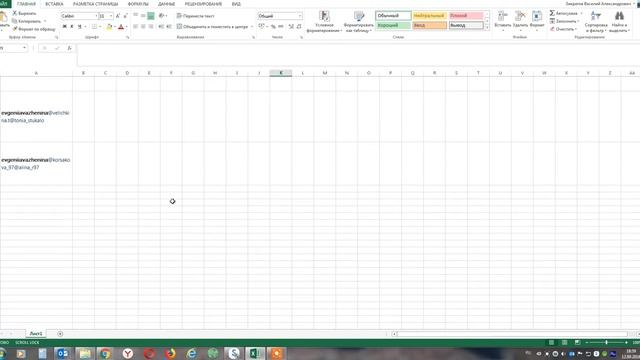Apply the red font color
The width and height of the screenshot is (640, 360).
coord(121,27)
